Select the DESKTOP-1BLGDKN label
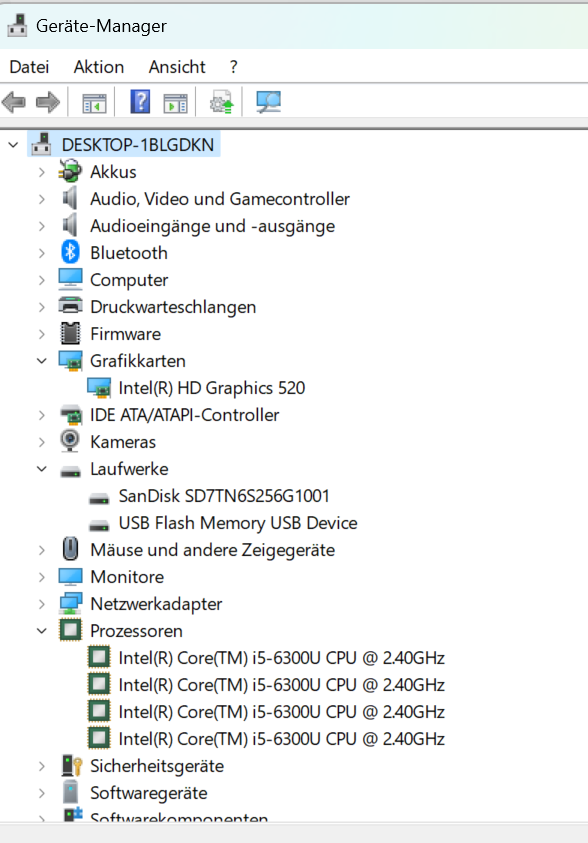588x843 pixels. (138, 145)
